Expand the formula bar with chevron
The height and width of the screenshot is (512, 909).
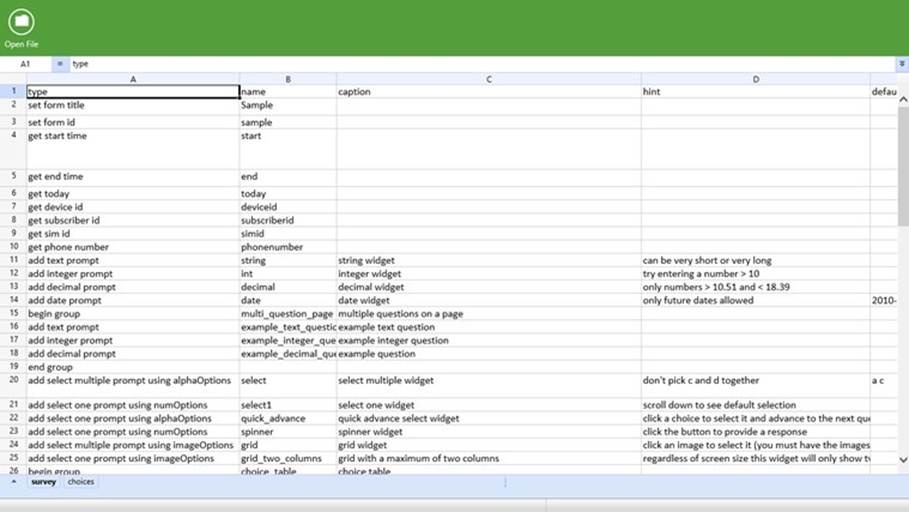pyautogui.click(x=902, y=64)
